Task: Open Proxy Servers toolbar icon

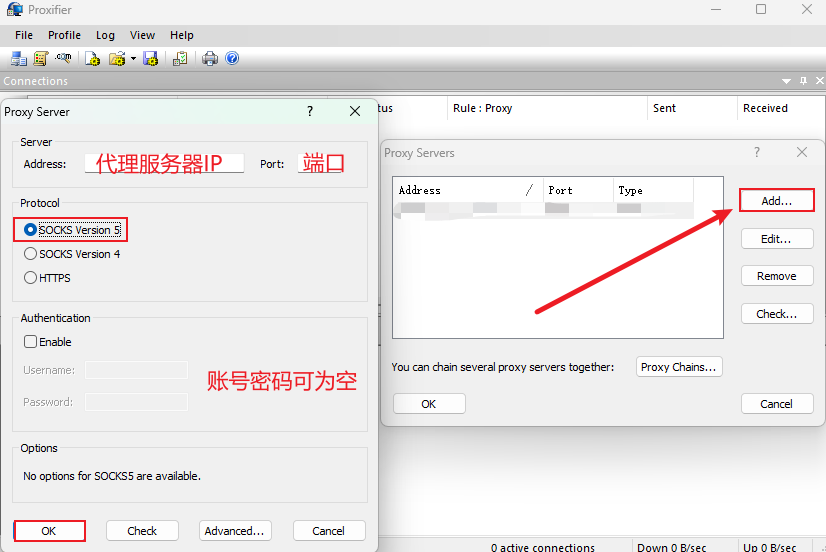Action: pos(19,58)
